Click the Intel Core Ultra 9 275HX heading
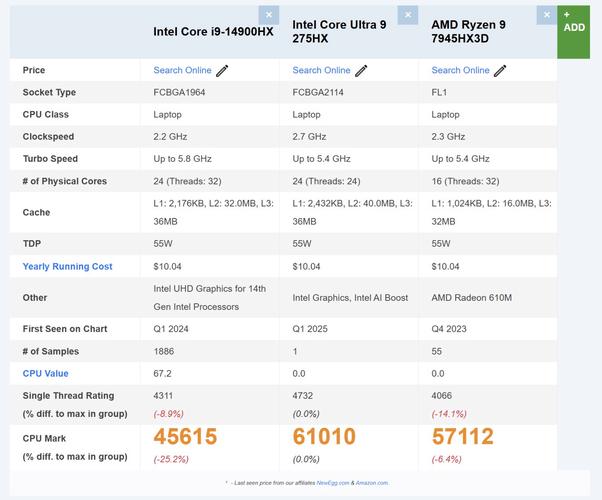The height and width of the screenshot is (500, 602). pyautogui.click(x=338, y=32)
